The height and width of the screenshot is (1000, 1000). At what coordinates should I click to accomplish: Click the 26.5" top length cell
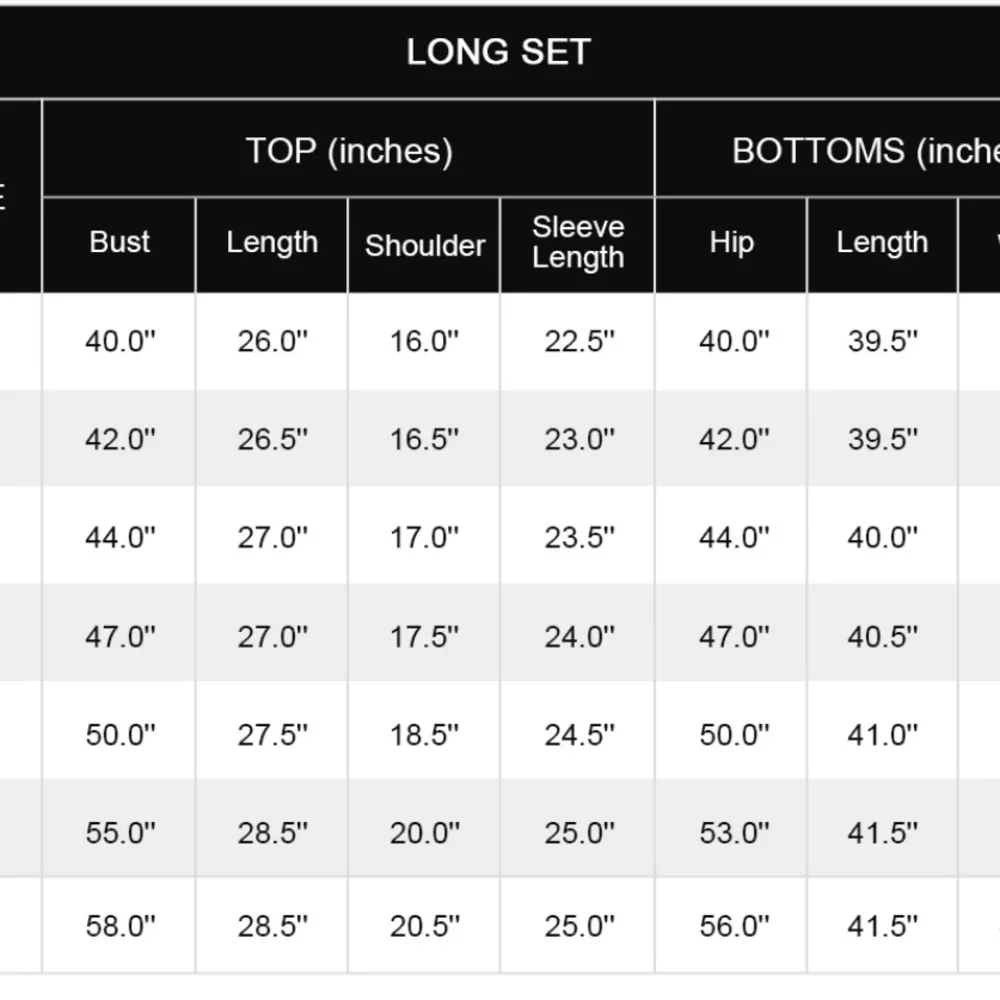point(273,439)
